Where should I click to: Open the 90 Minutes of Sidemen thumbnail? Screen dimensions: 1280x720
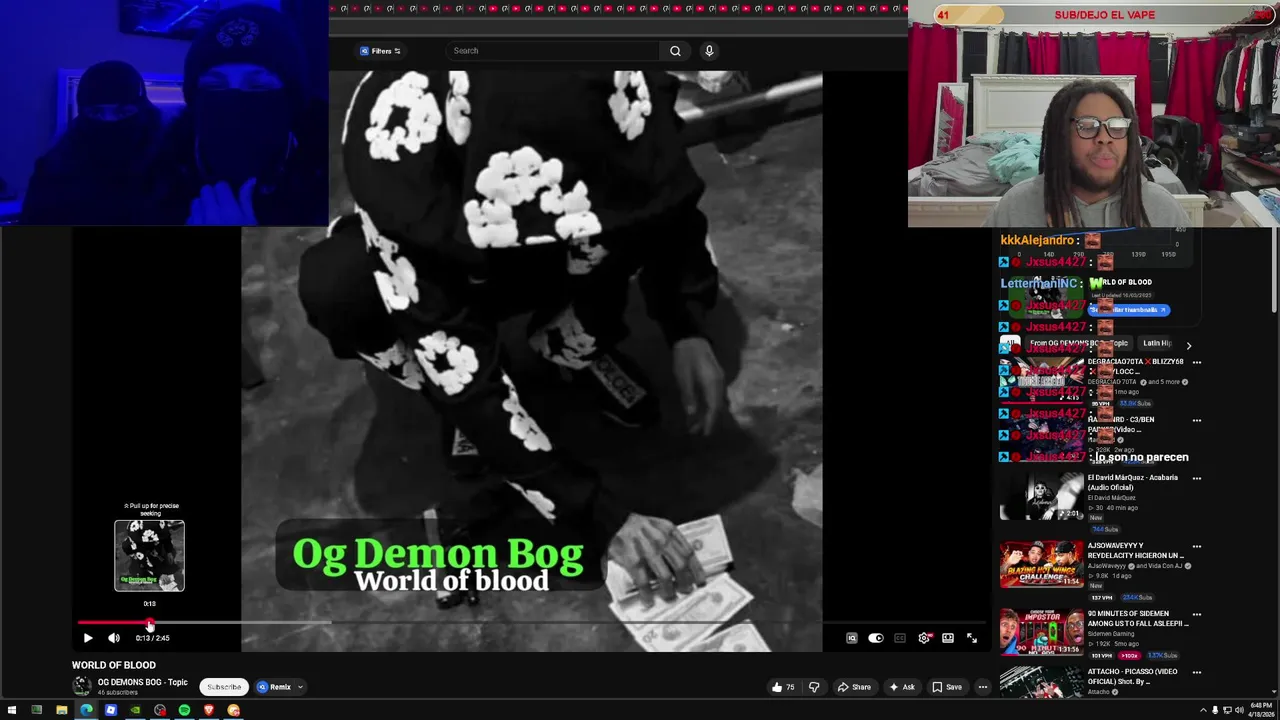coord(1041,633)
